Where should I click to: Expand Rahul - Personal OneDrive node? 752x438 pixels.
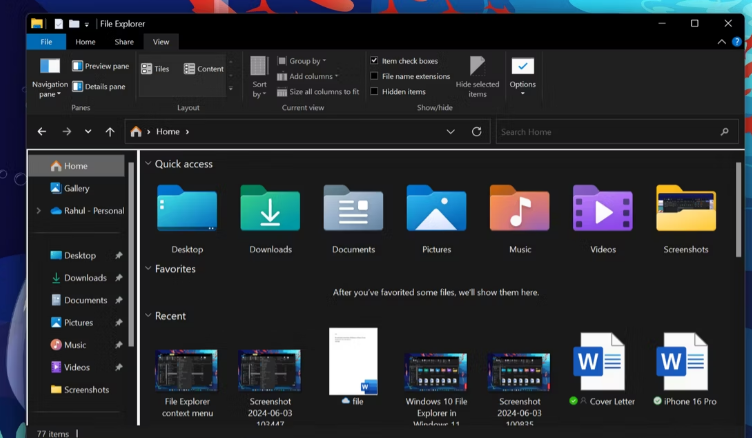click(x=38, y=211)
